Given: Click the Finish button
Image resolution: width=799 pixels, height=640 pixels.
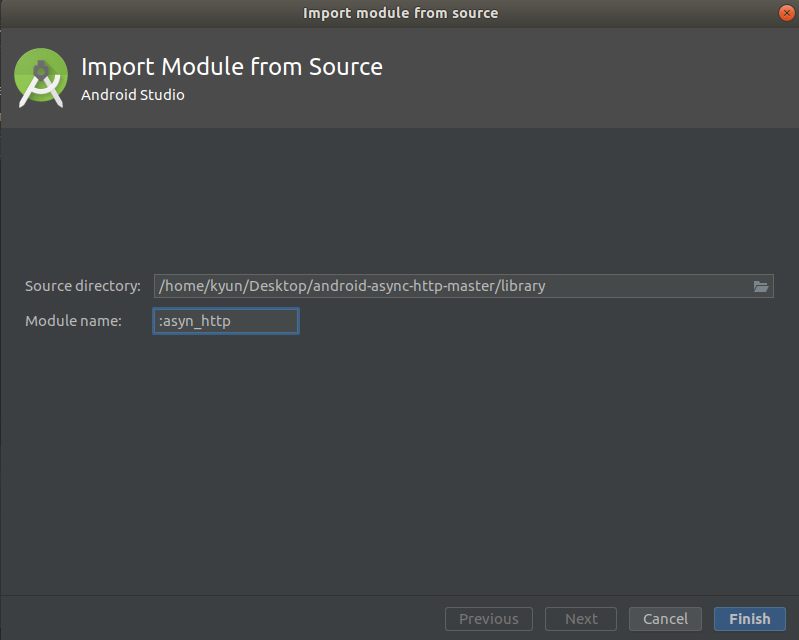Looking at the screenshot, I should tap(749, 619).
